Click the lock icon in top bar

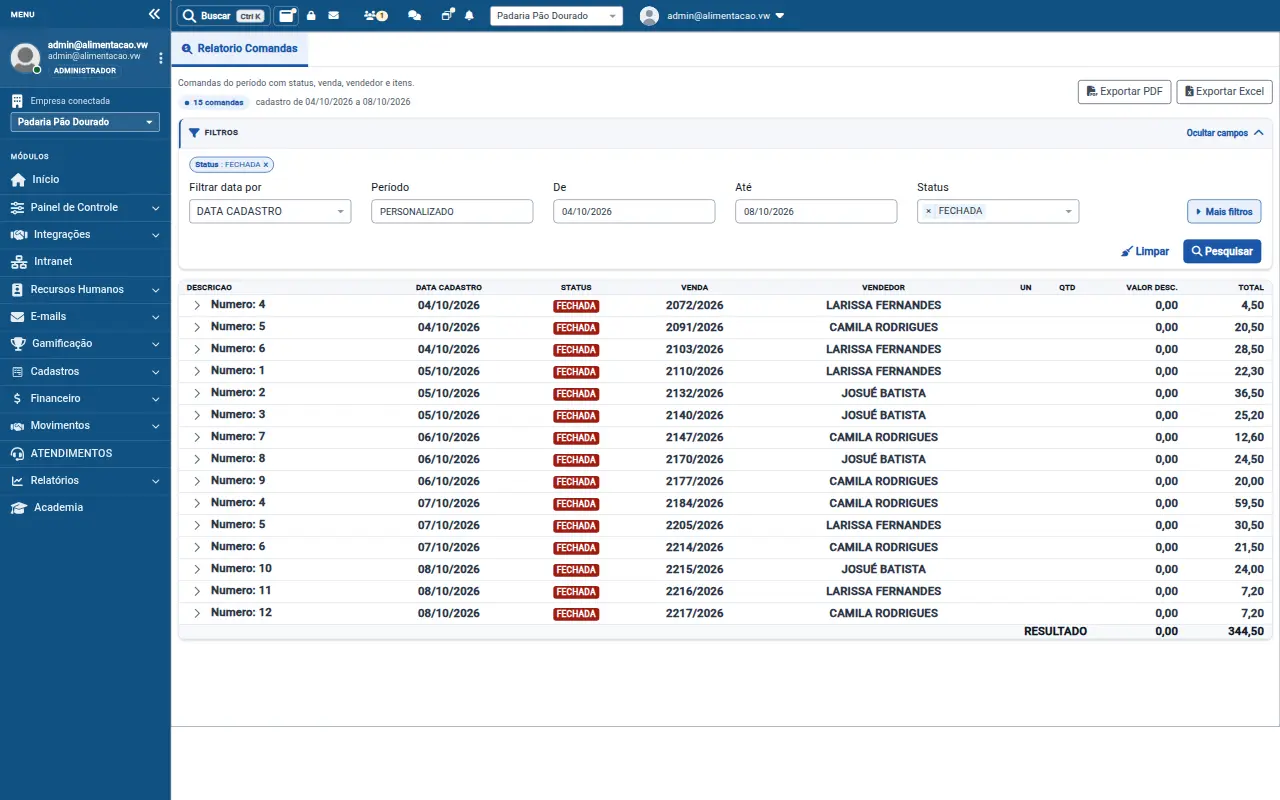tap(311, 16)
